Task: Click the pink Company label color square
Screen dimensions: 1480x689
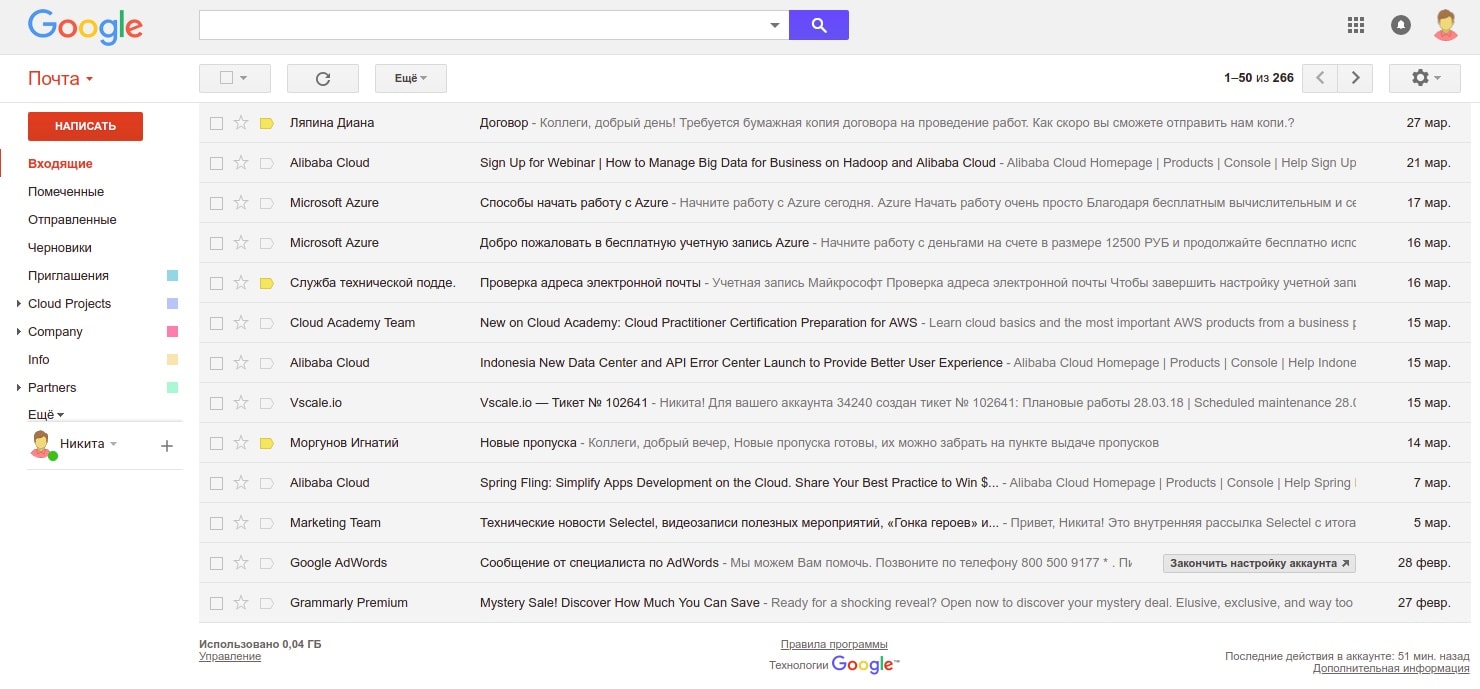Action: pyautogui.click(x=172, y=332)
